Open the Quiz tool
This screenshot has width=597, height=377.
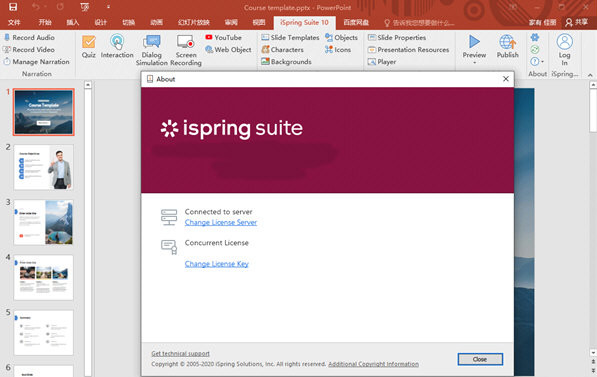[x=89, y=47]
